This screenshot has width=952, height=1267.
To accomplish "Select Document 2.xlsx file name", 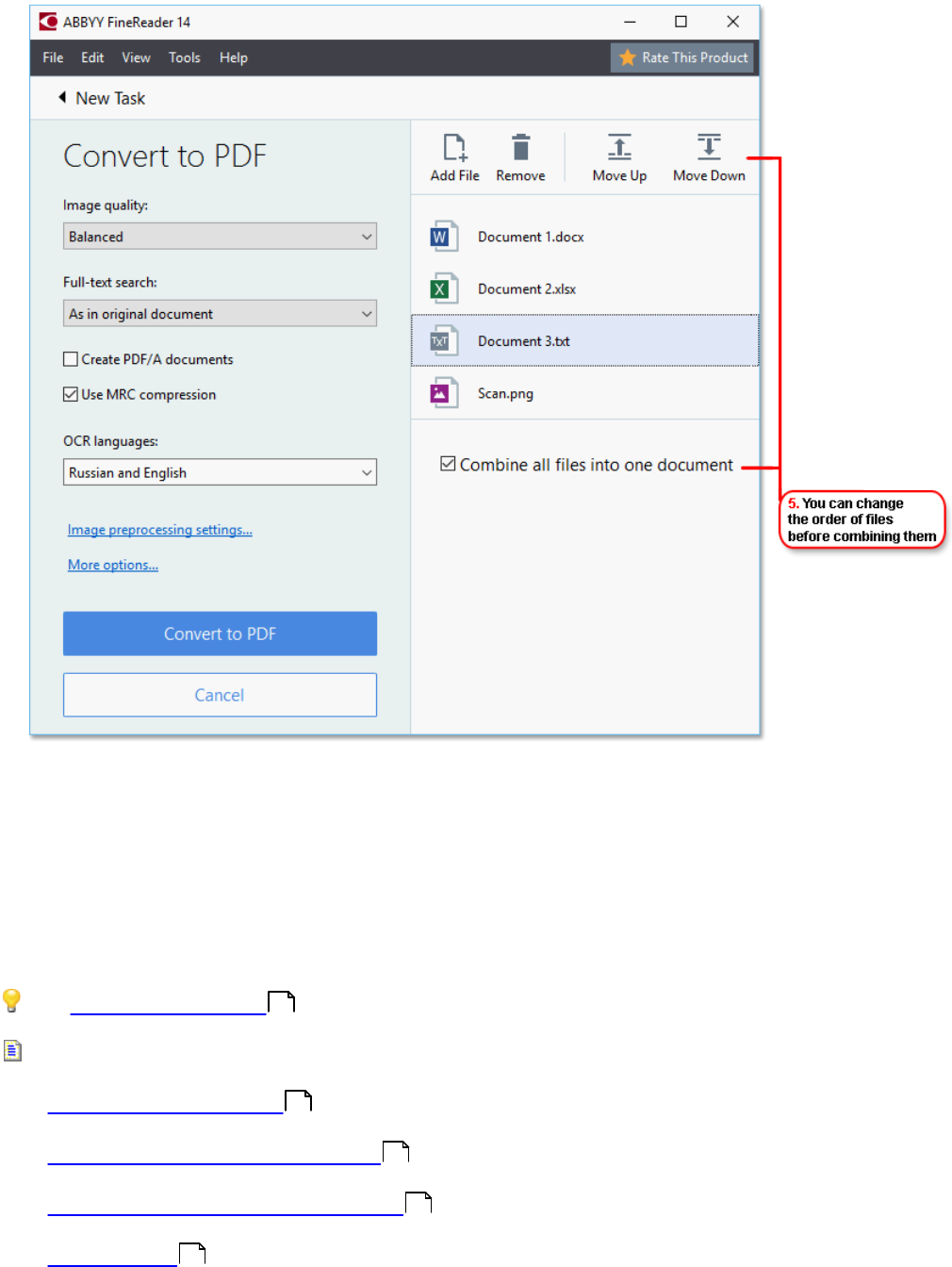I will [x=527, y=288].
